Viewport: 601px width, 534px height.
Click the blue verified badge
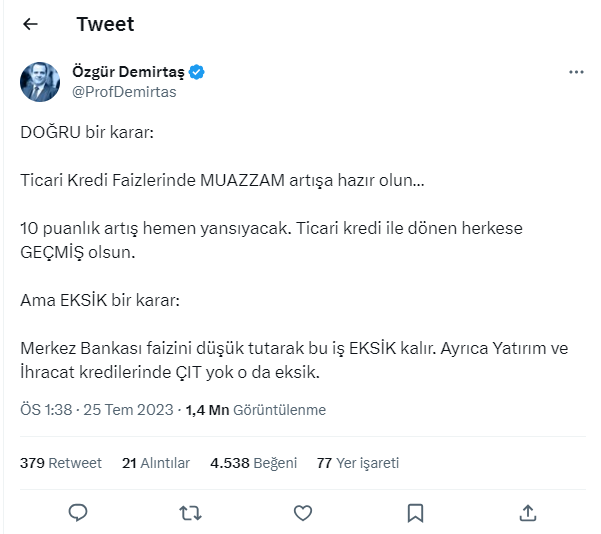[x=199, y=73]
